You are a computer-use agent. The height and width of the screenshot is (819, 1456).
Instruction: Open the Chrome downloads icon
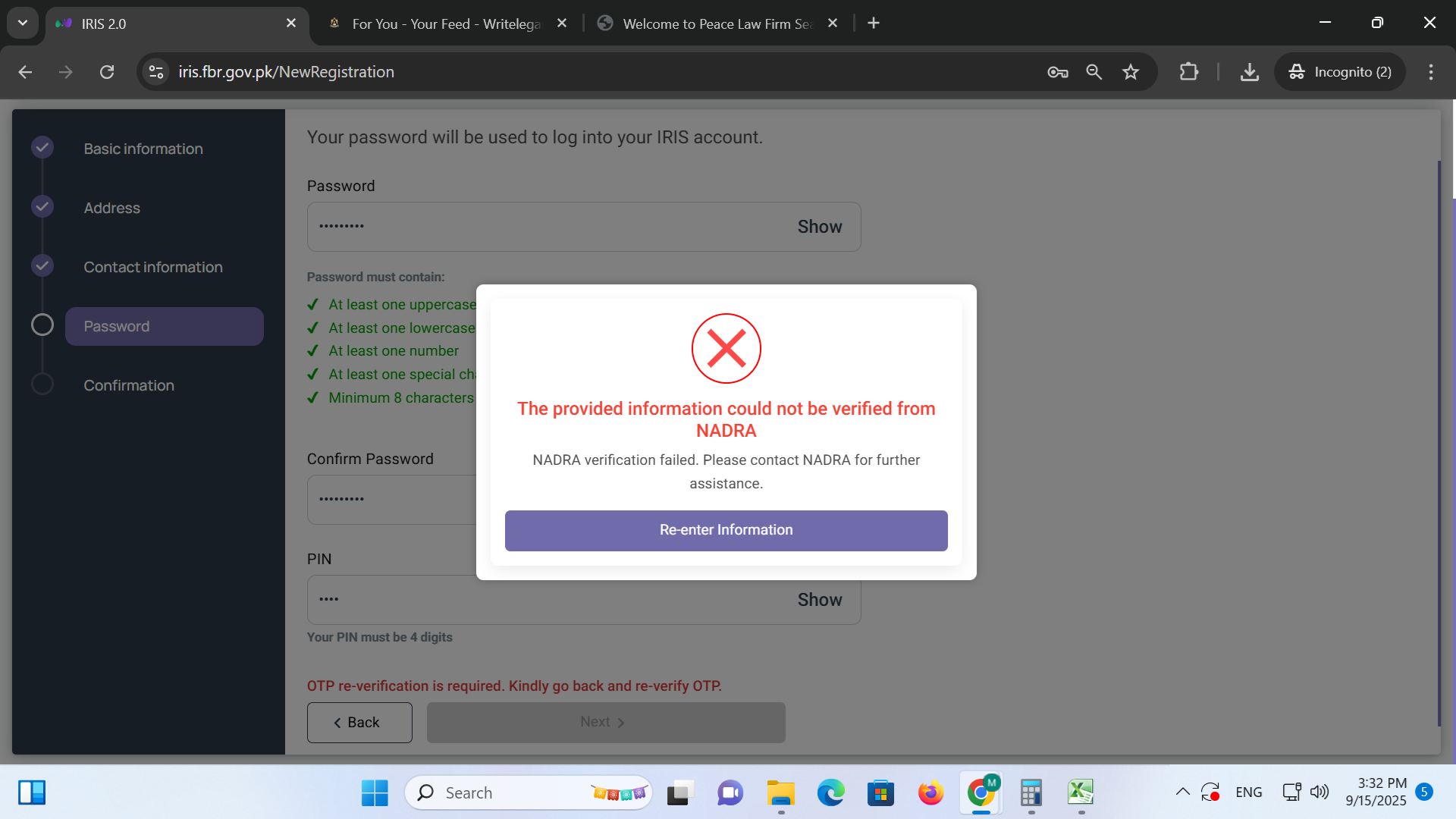[x=1249, y=72]
